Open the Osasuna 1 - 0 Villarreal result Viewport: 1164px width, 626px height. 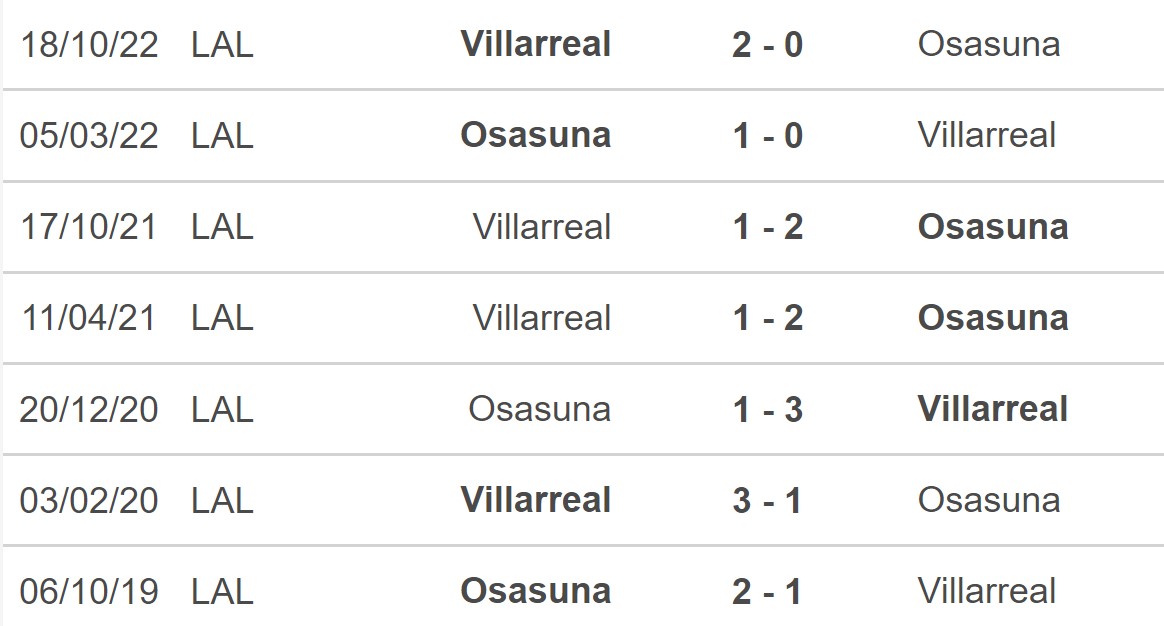coord(768,136)
